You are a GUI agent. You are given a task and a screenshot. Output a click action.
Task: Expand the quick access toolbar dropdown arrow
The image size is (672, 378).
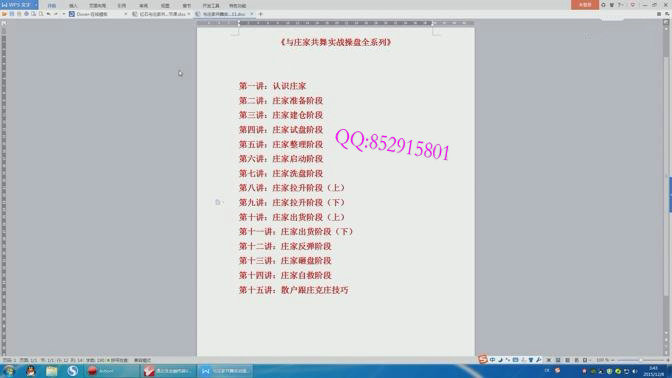point(64,14)
